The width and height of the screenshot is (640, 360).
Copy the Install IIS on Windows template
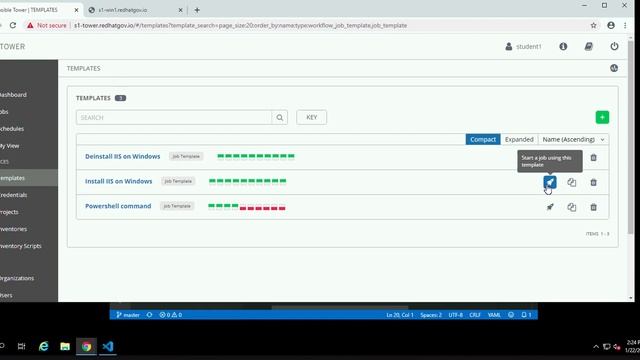(x=571, y=182)
